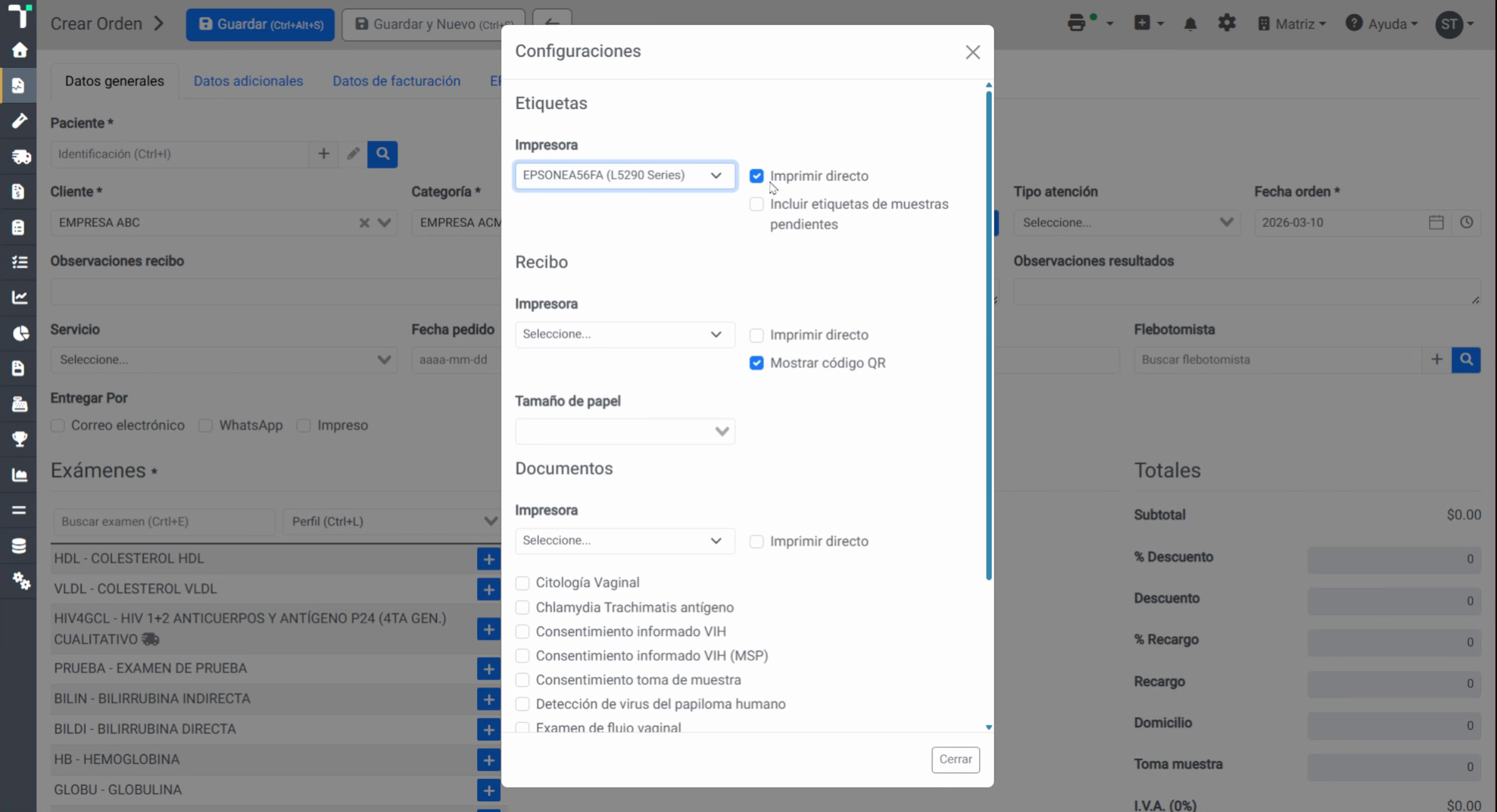This screenshot has width=1497, height=812.
Task: Check Chlamydia Trachimatis antígeno document
Action: point(522,607)
